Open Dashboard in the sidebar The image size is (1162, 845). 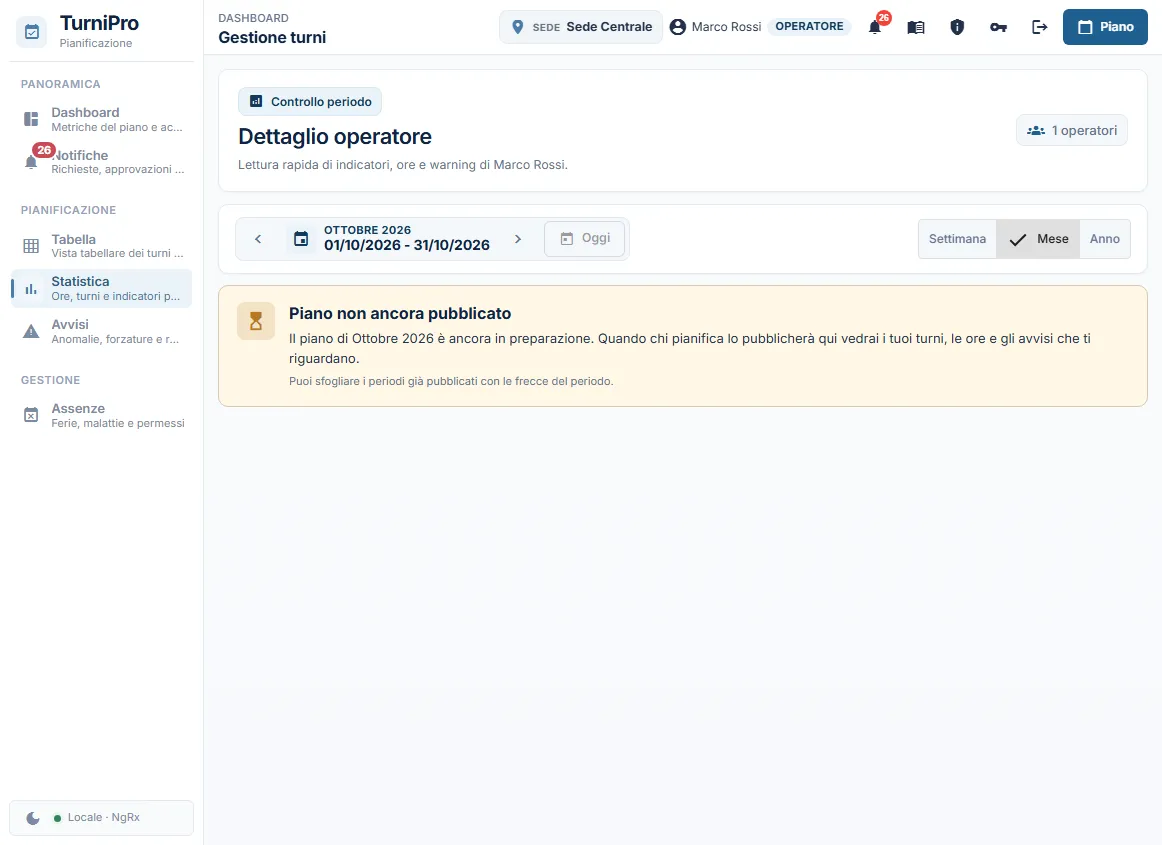point(102,119)
